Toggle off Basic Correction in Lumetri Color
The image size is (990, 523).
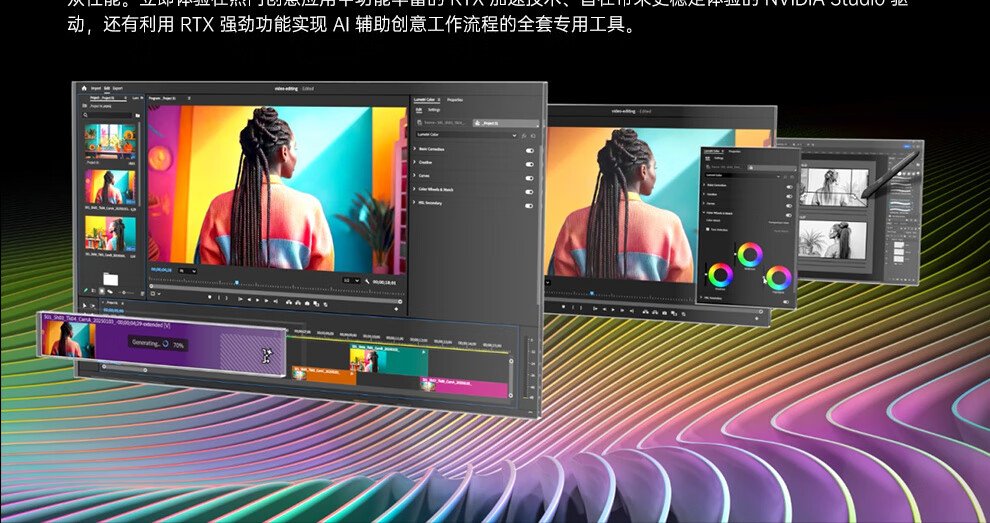click(x=529, y=149)
